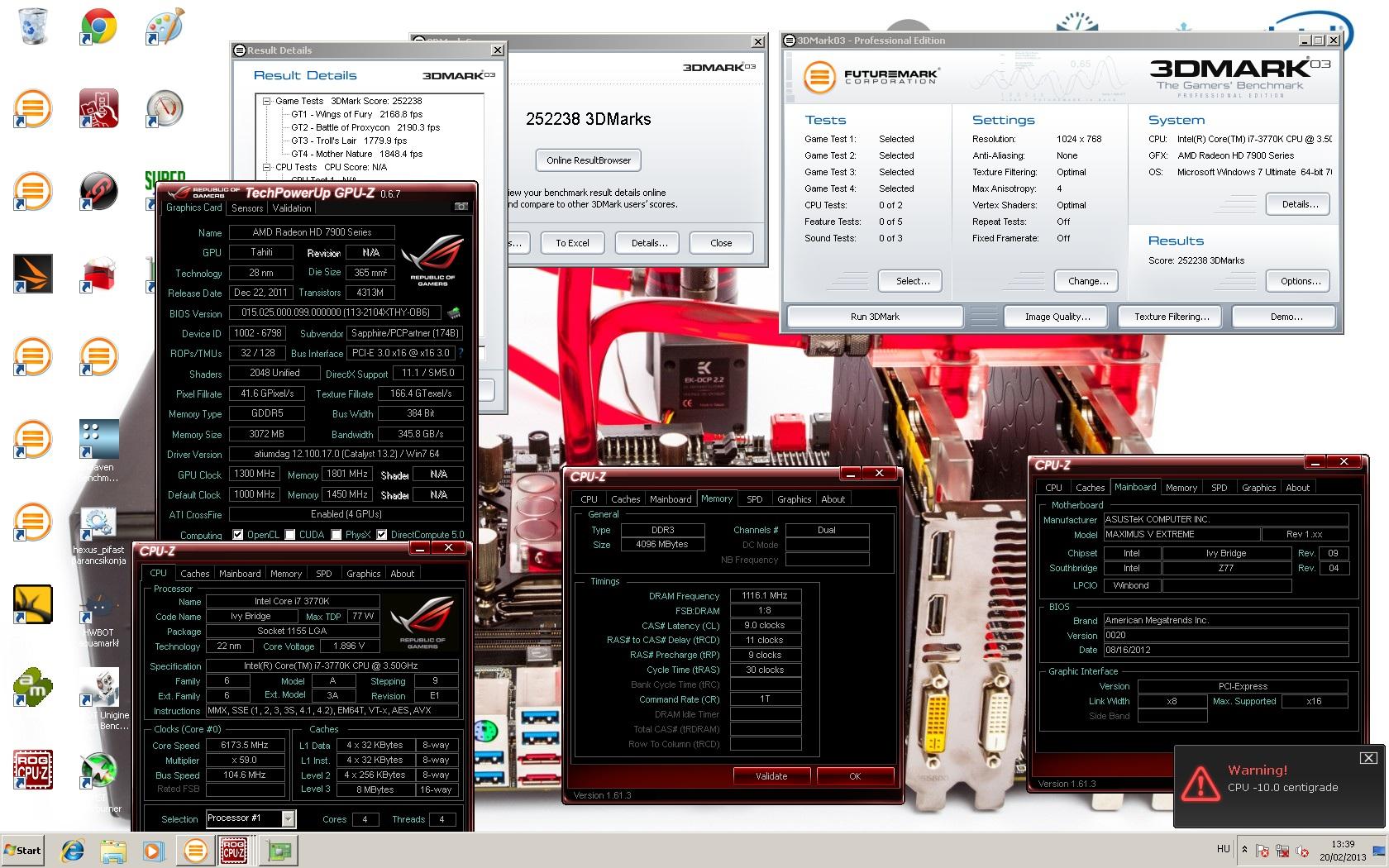Click the To Excel button
Image resolution: width=1389 pixels, height=868 pixels.
572,243
